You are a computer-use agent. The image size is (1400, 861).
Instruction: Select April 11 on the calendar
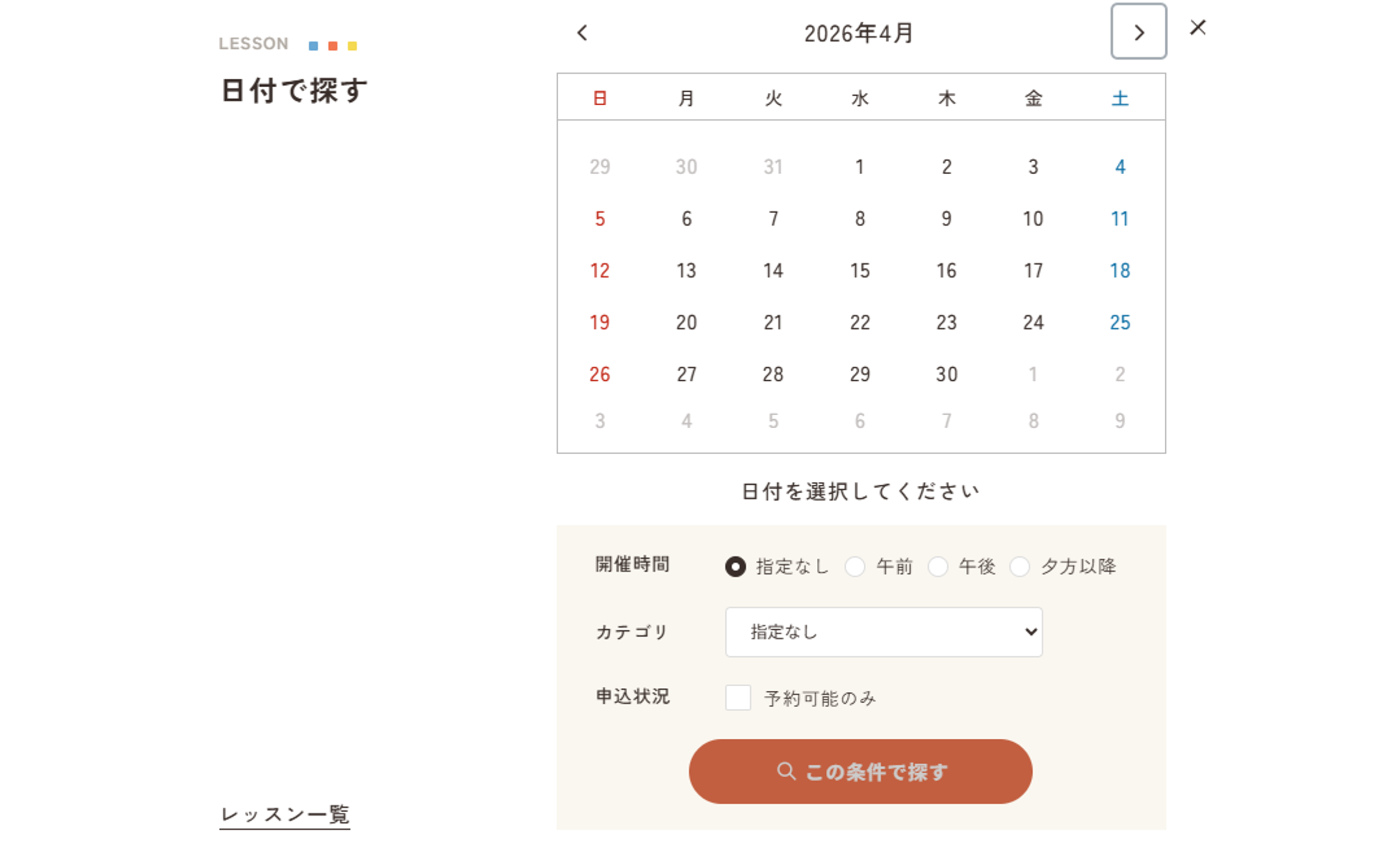click(1119, 219)
